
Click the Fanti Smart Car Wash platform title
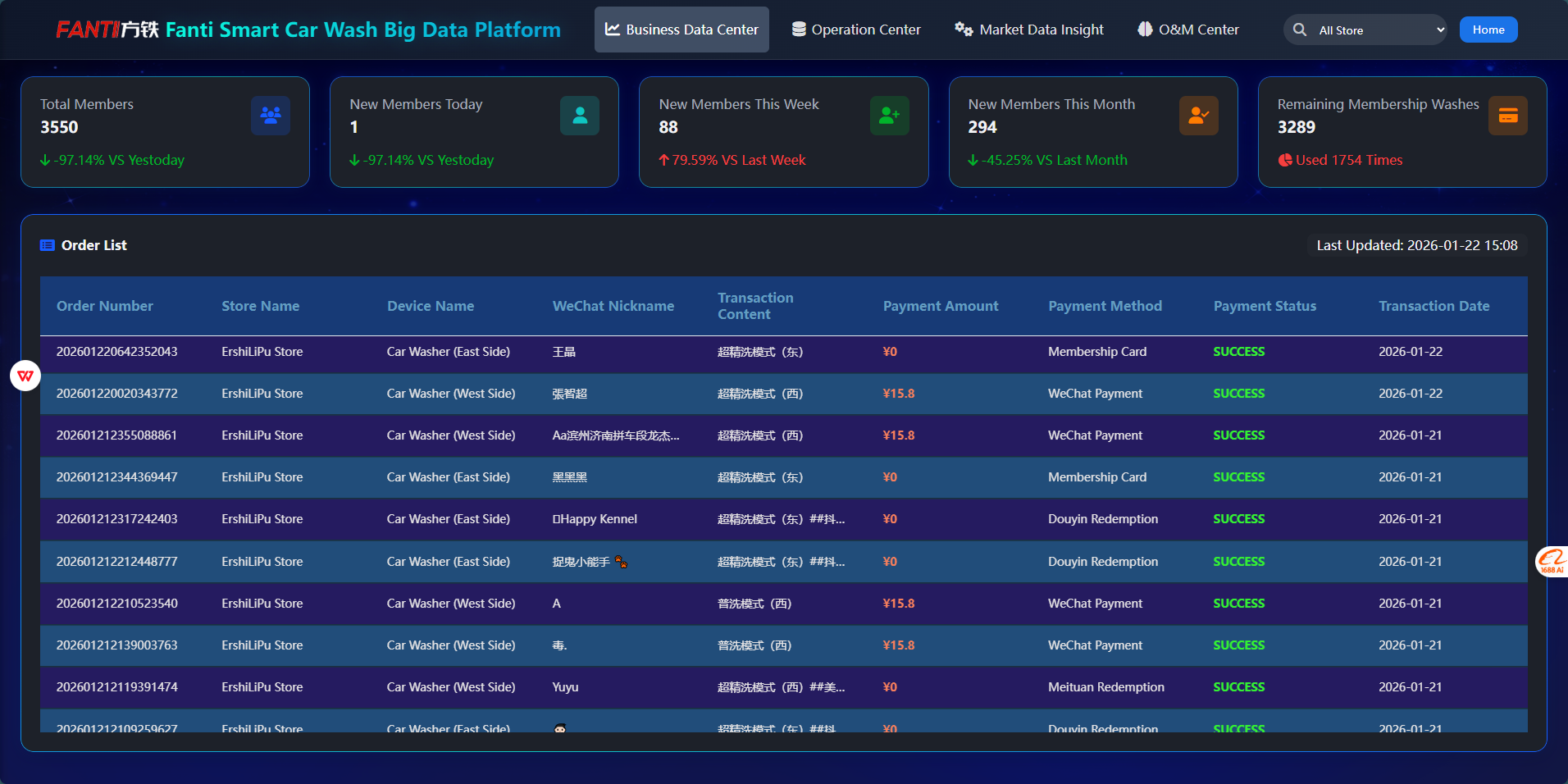[362, 30]
